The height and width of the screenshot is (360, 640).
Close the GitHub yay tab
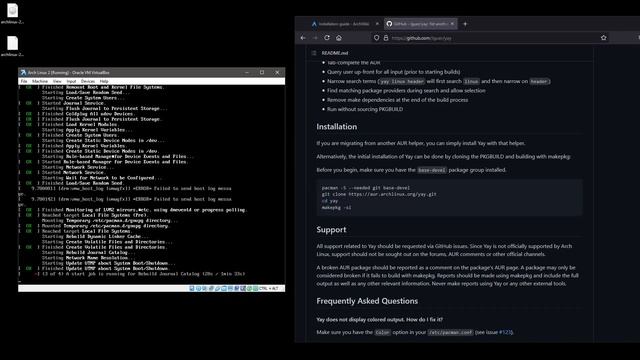tap(452, 24)
